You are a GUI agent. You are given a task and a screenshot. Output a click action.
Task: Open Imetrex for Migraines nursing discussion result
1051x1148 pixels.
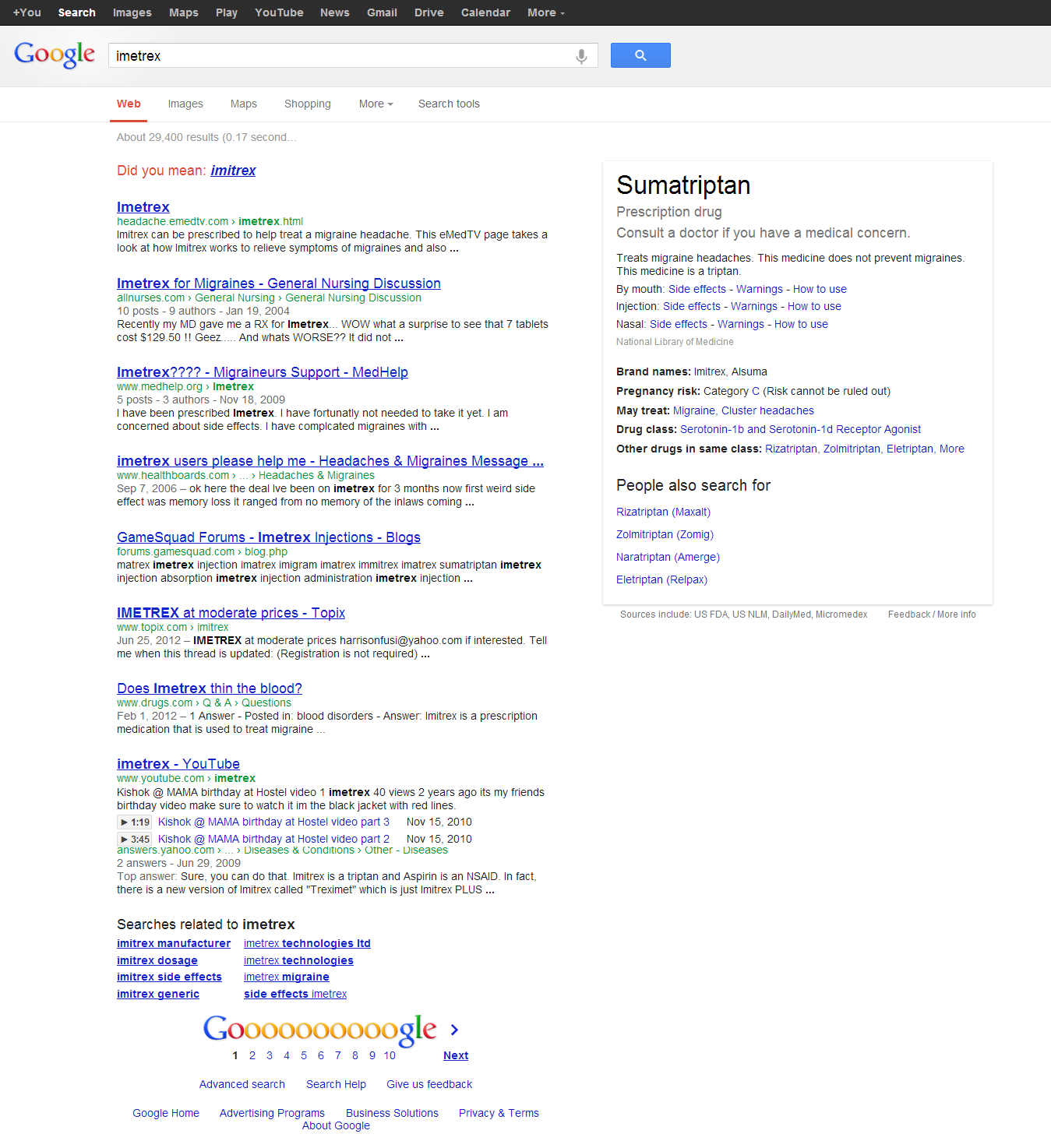279,283
